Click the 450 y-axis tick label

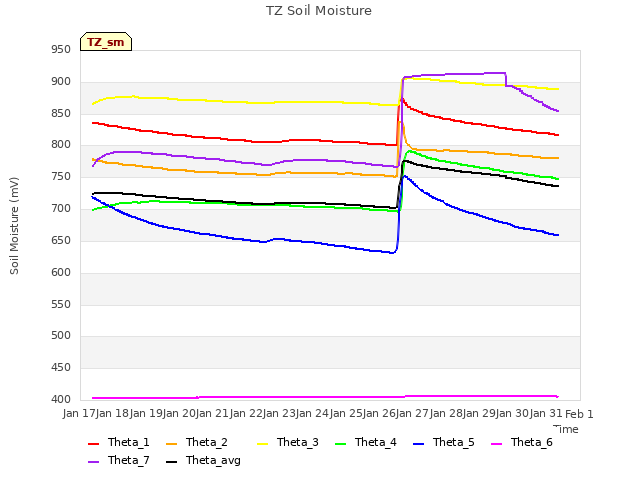61,368
